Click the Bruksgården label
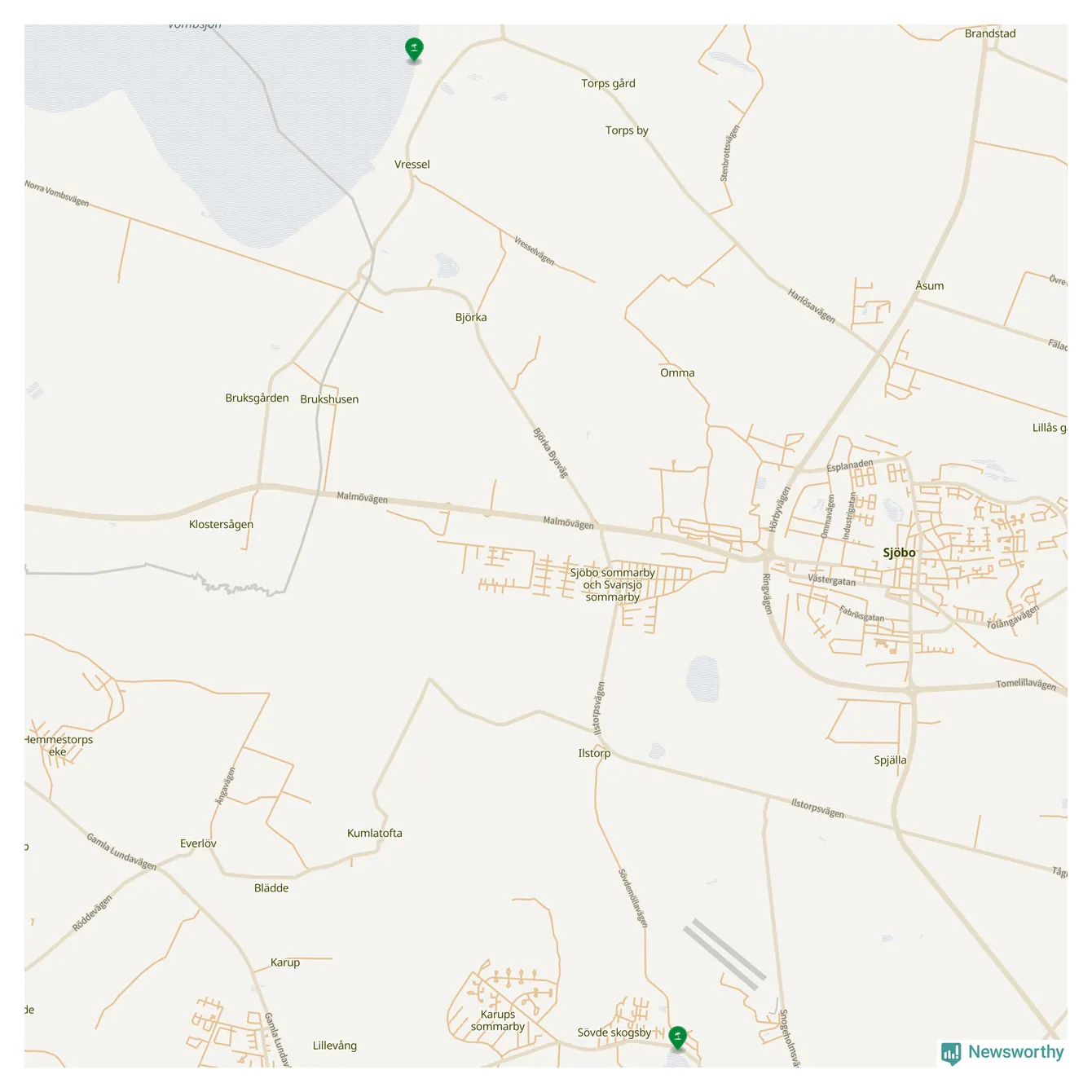The image size is (1092, 1092). 257,398
